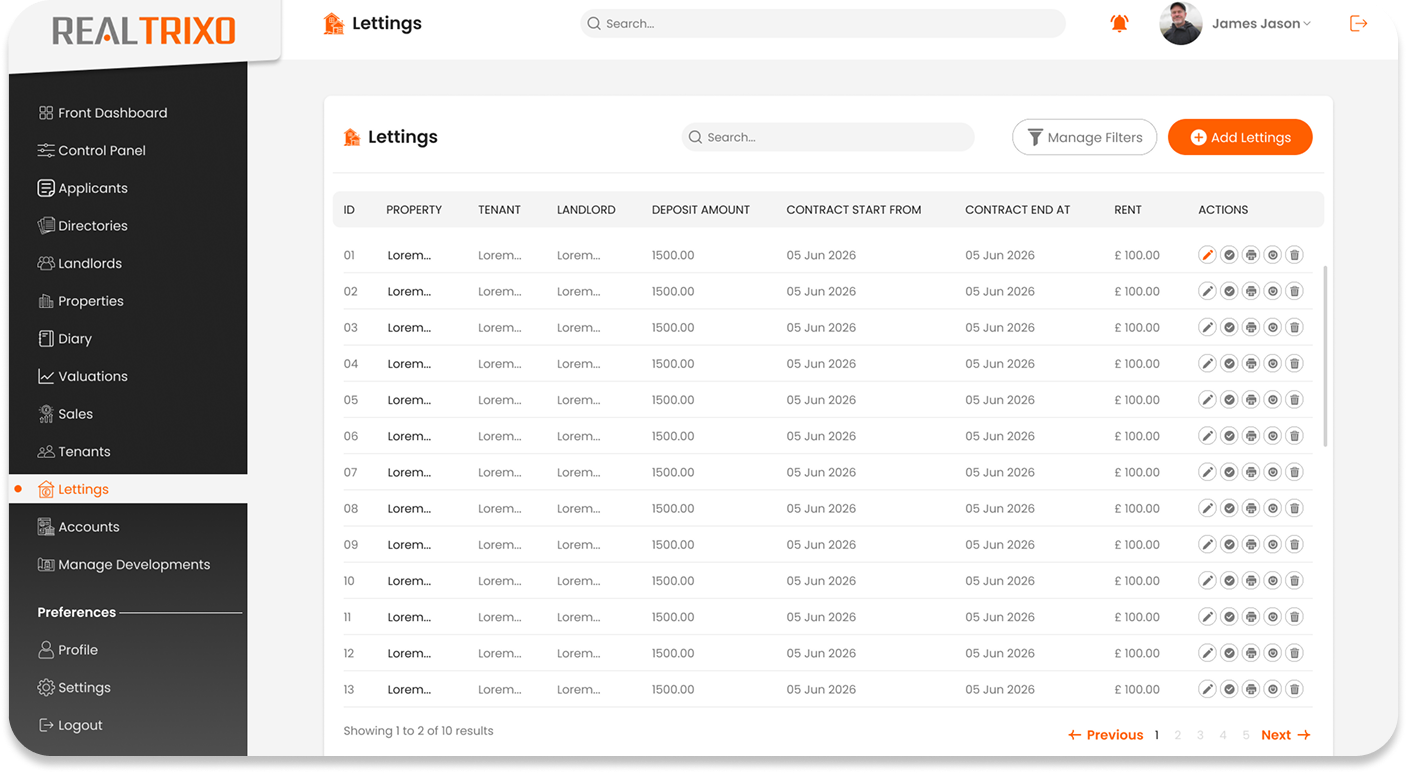1407x774 pixels.
Task: Go to Landlords section
Action: [79, 263]
